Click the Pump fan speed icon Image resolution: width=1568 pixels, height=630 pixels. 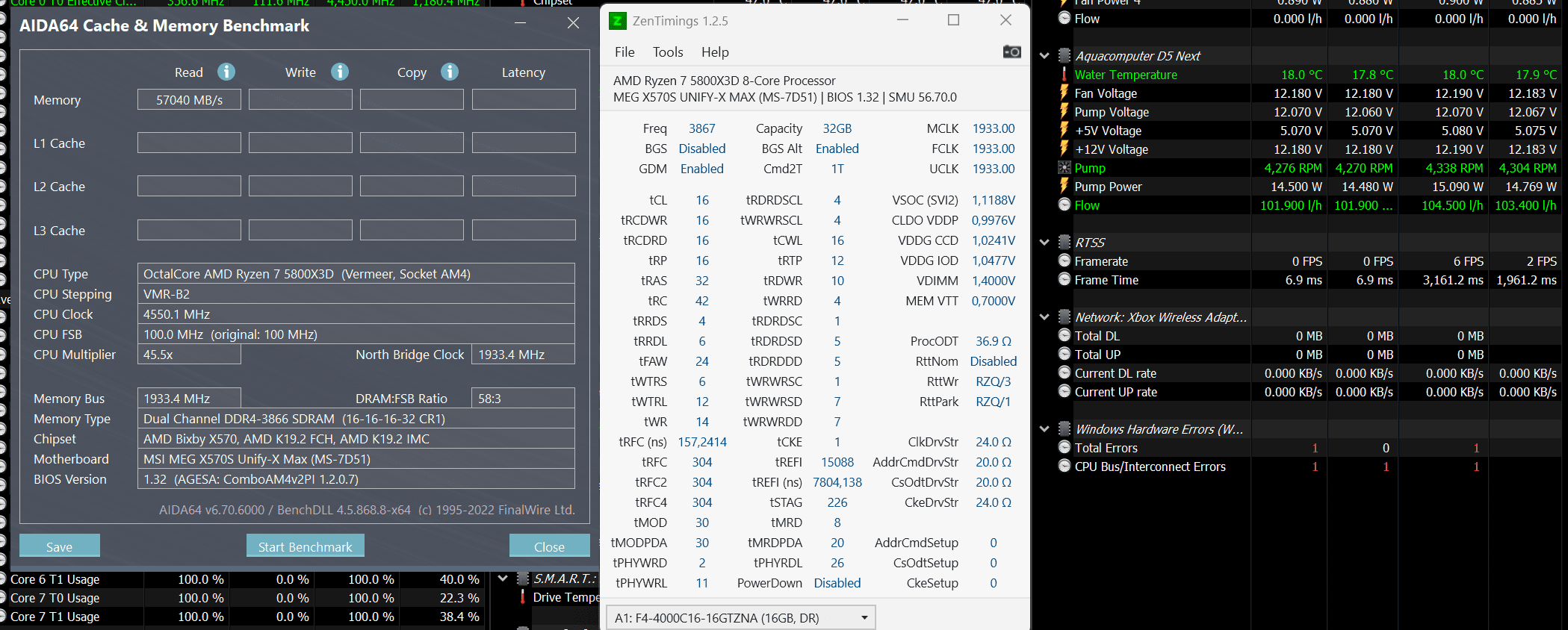click(x=1065, y=168)
